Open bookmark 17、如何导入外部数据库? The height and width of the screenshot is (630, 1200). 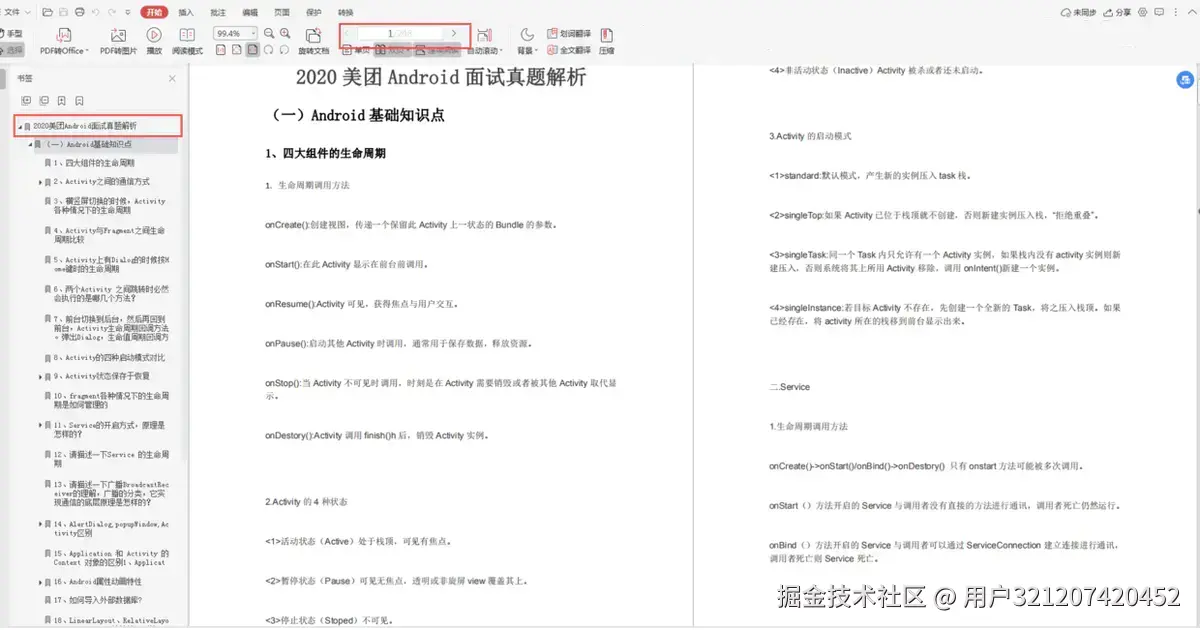click(98, 600)
